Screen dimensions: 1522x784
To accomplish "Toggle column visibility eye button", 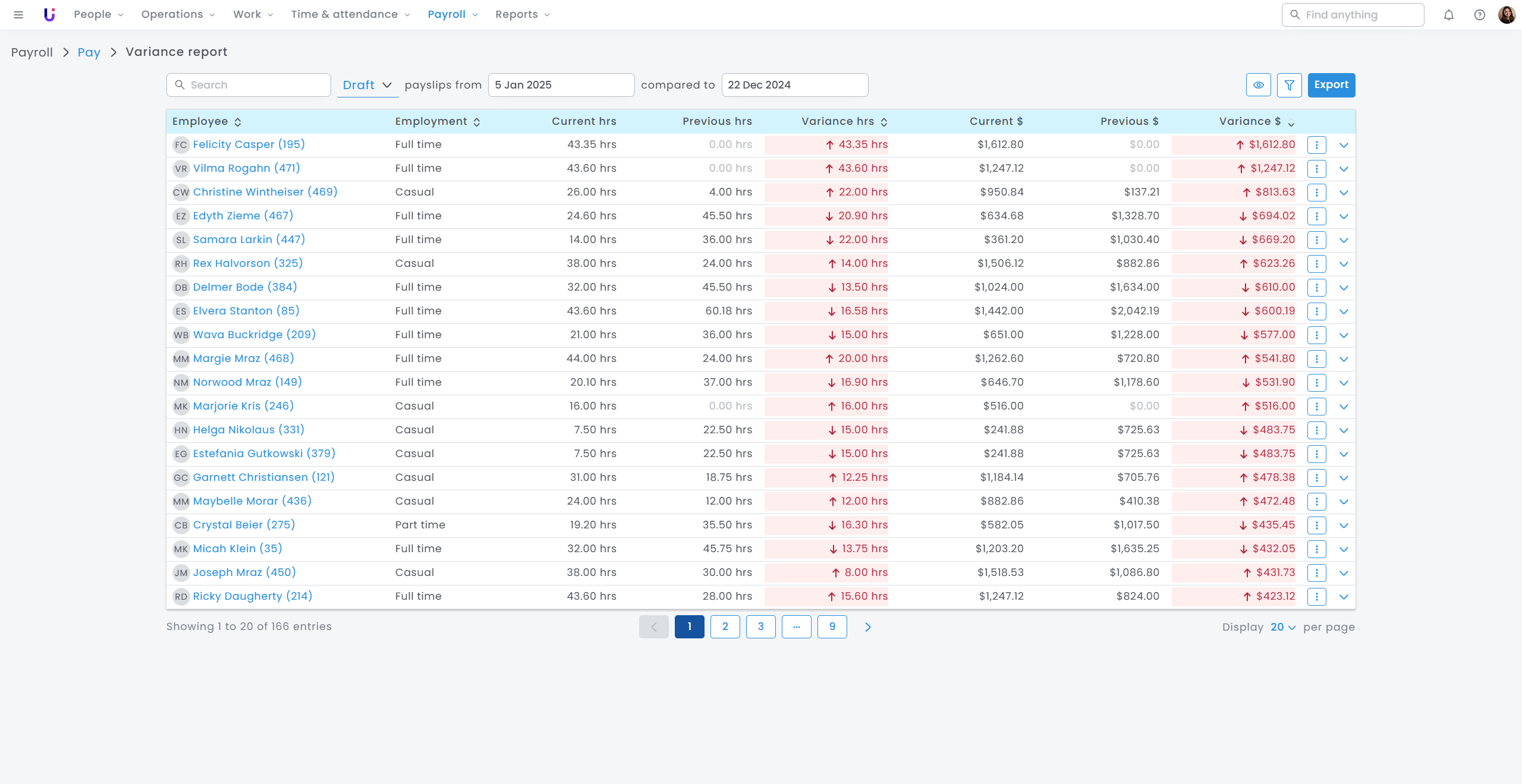I will coord(1259,85).
